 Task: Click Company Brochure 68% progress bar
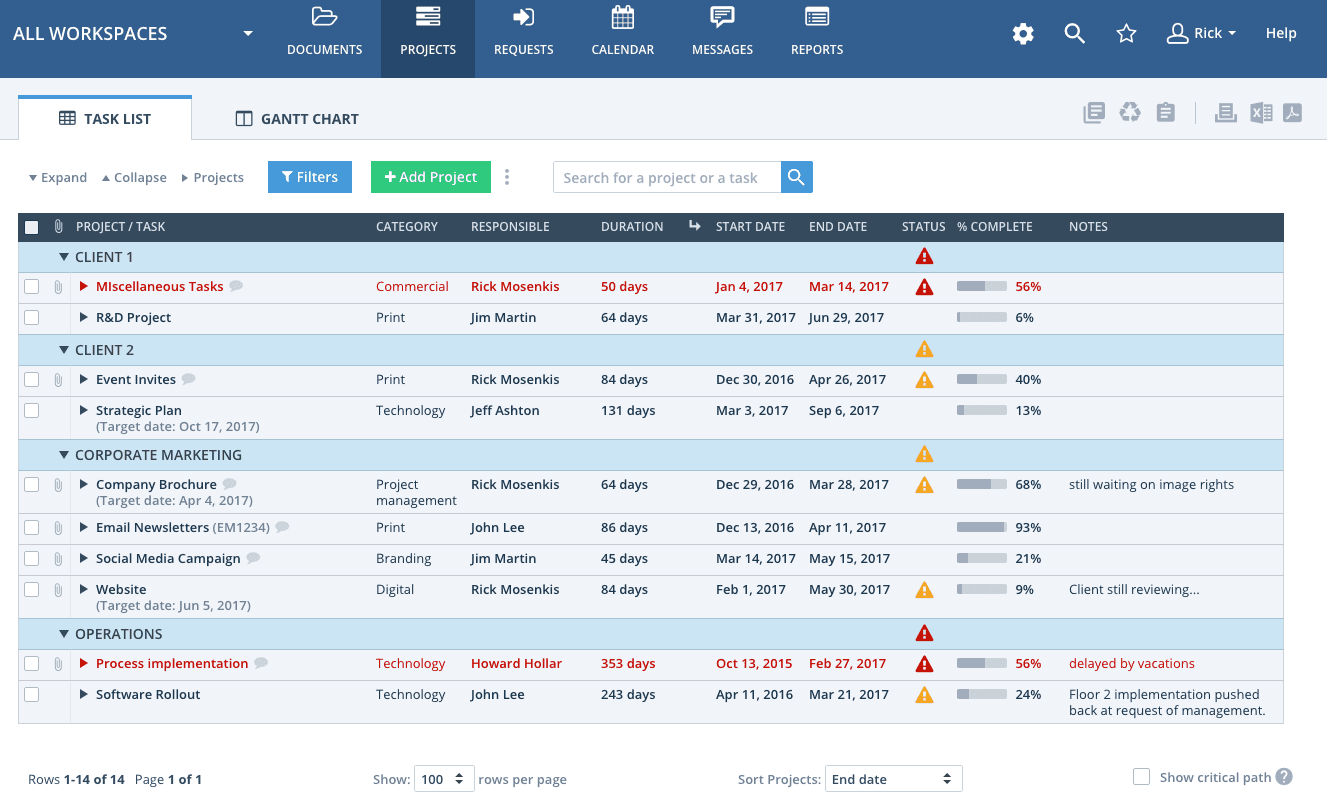pos(981,485)
